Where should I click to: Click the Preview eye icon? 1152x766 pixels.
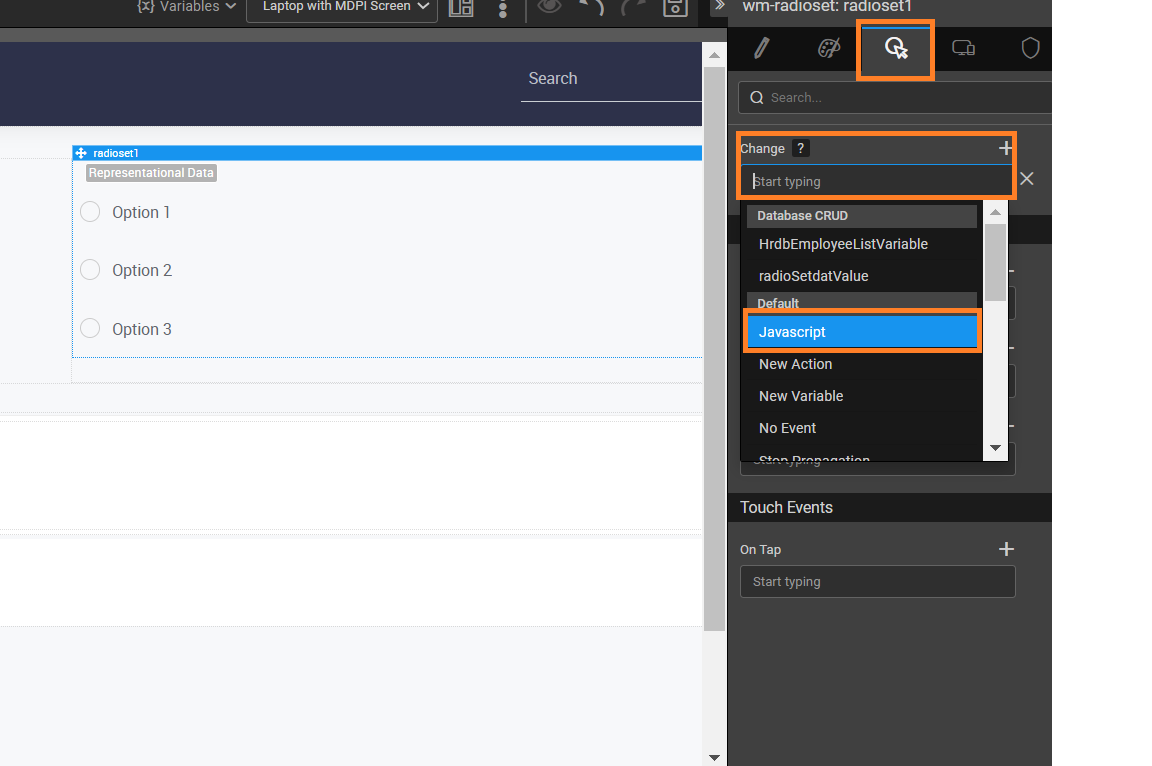548,7
